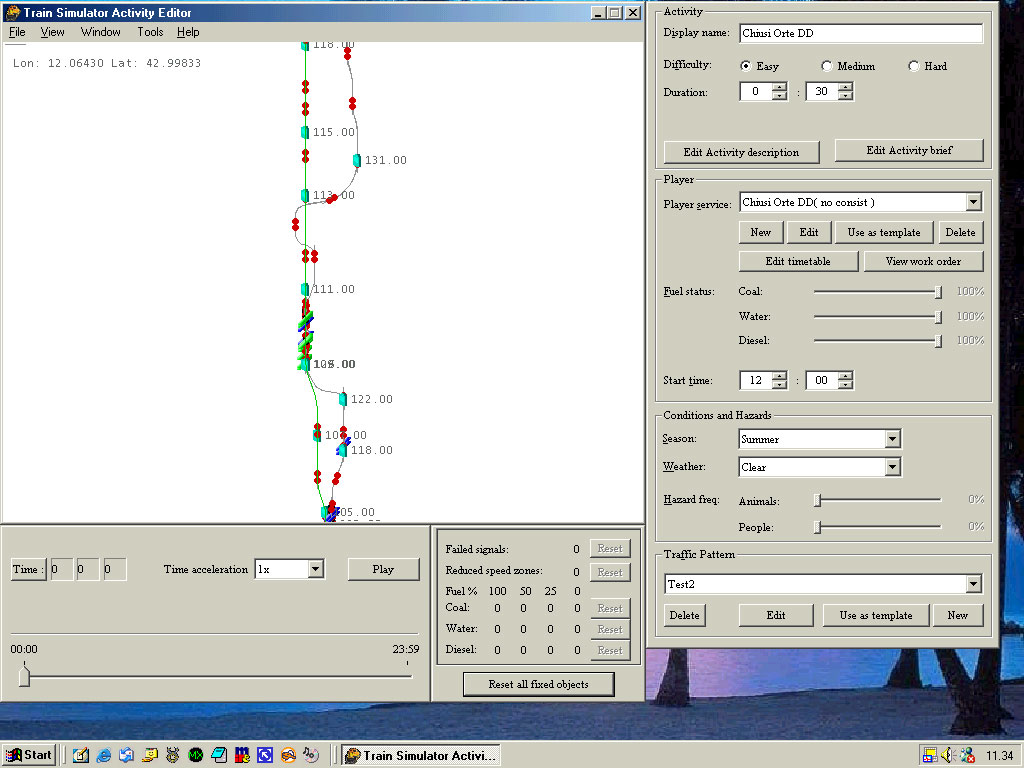The width and height of the screenshot is (1024, 768).
Task: Create a New player service
Action: coord(760,232)
